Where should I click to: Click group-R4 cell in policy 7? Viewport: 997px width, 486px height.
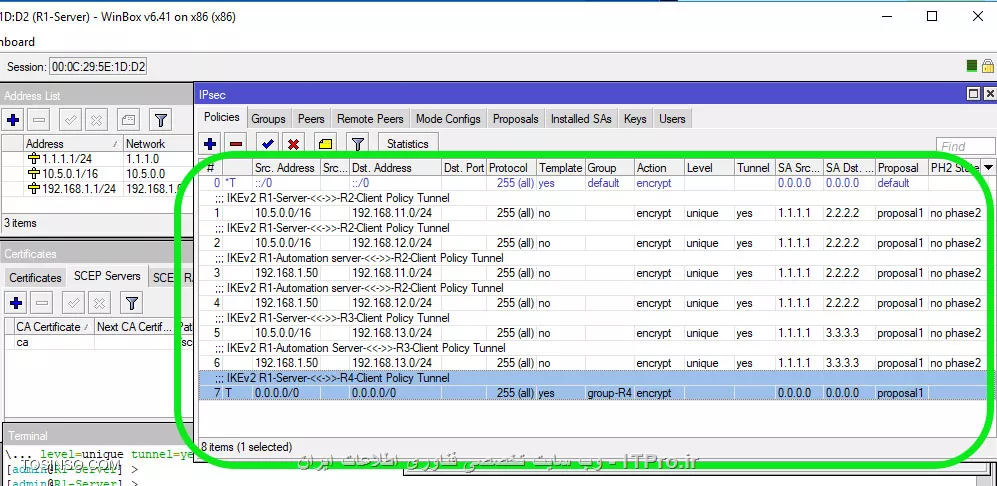(x=609, y=393)
